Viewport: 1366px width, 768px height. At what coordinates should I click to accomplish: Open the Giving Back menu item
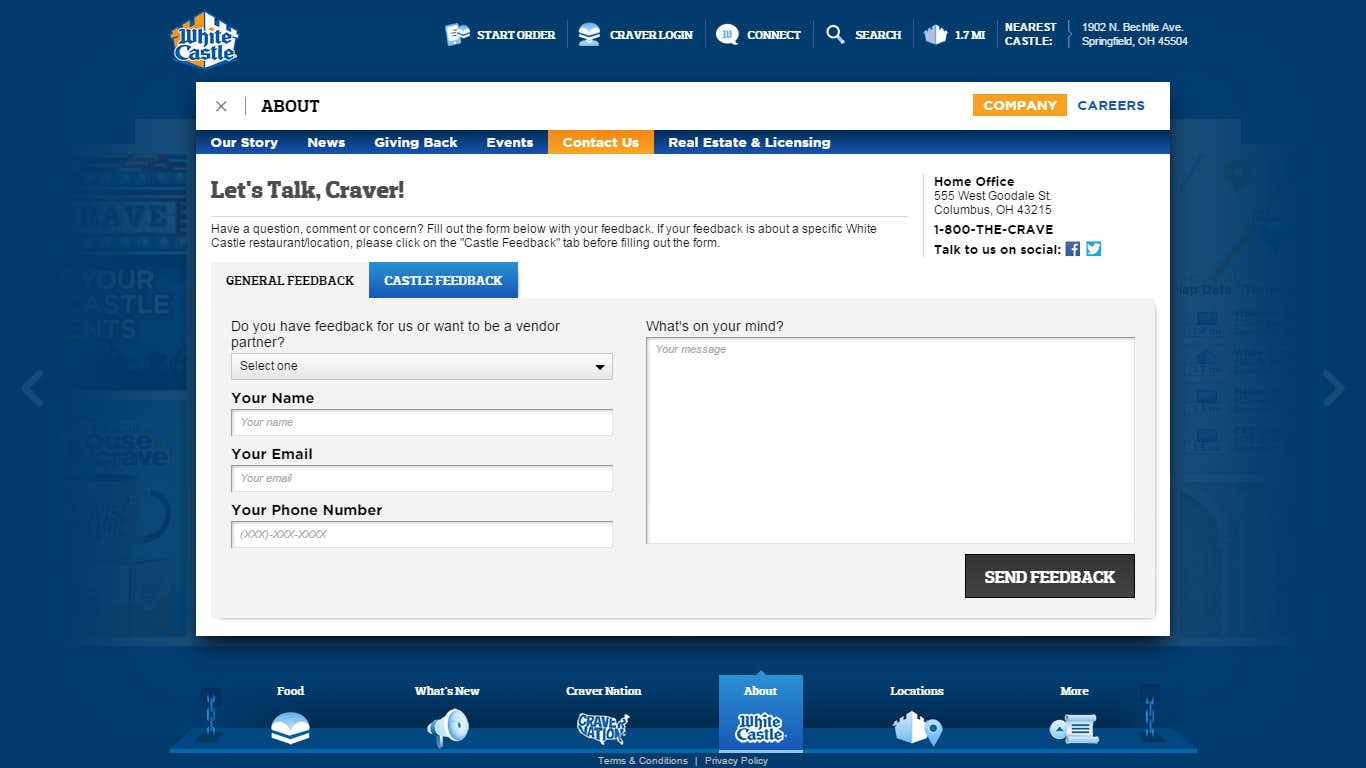pos(415,142)
